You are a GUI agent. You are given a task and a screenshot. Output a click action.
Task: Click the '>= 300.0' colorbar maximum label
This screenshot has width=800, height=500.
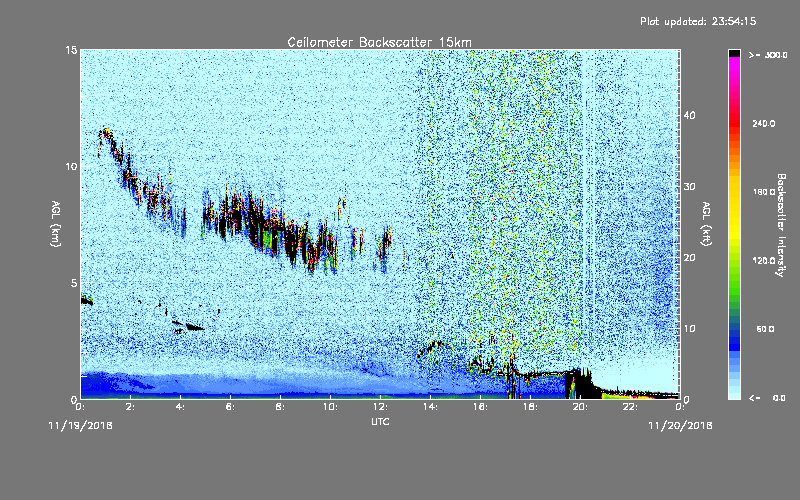point(768,55)
